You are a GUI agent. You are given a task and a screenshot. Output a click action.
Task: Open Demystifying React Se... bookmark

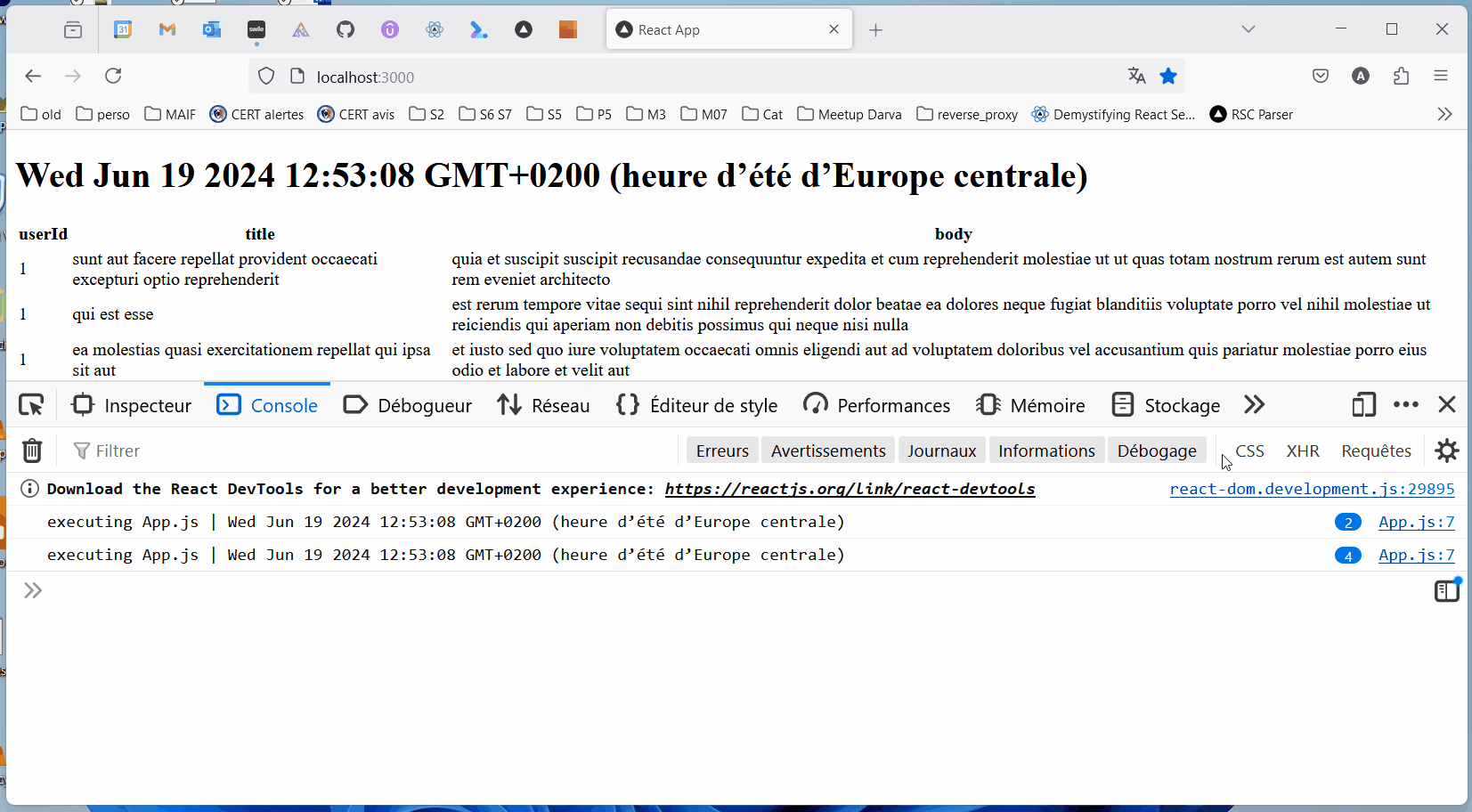[x=1113, y=114]
